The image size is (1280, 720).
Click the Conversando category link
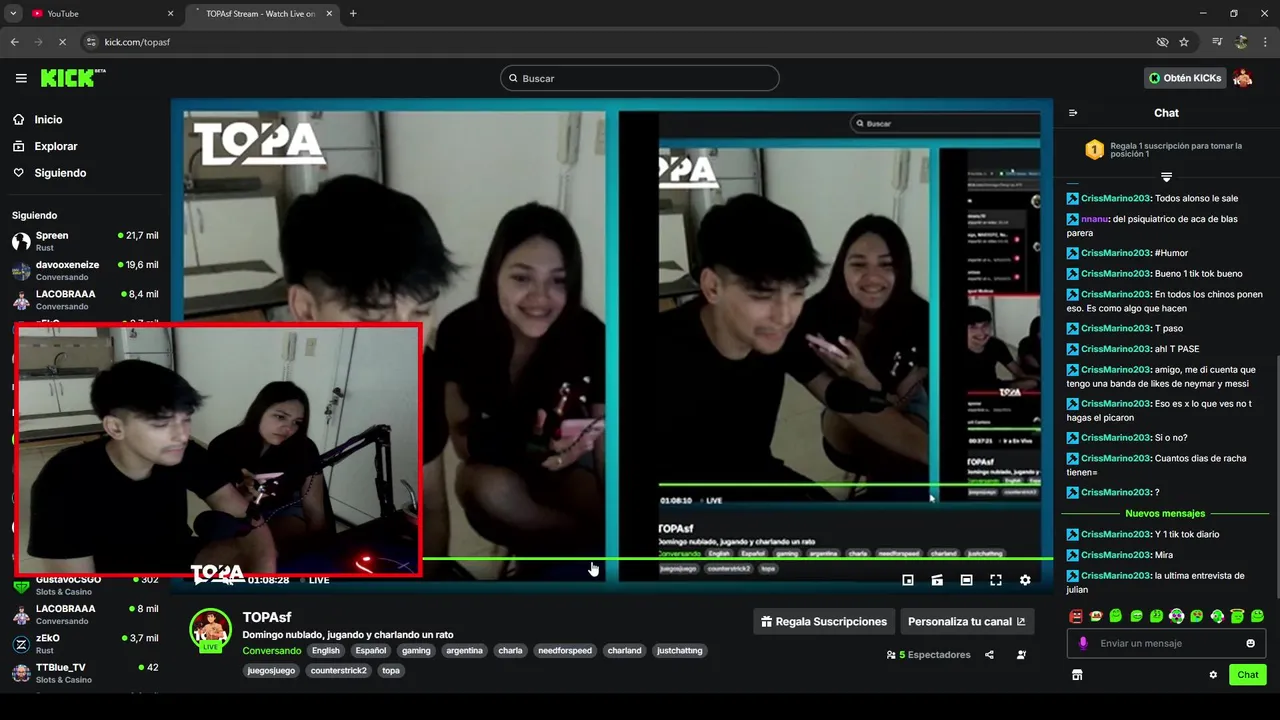[x=271, y=650]
